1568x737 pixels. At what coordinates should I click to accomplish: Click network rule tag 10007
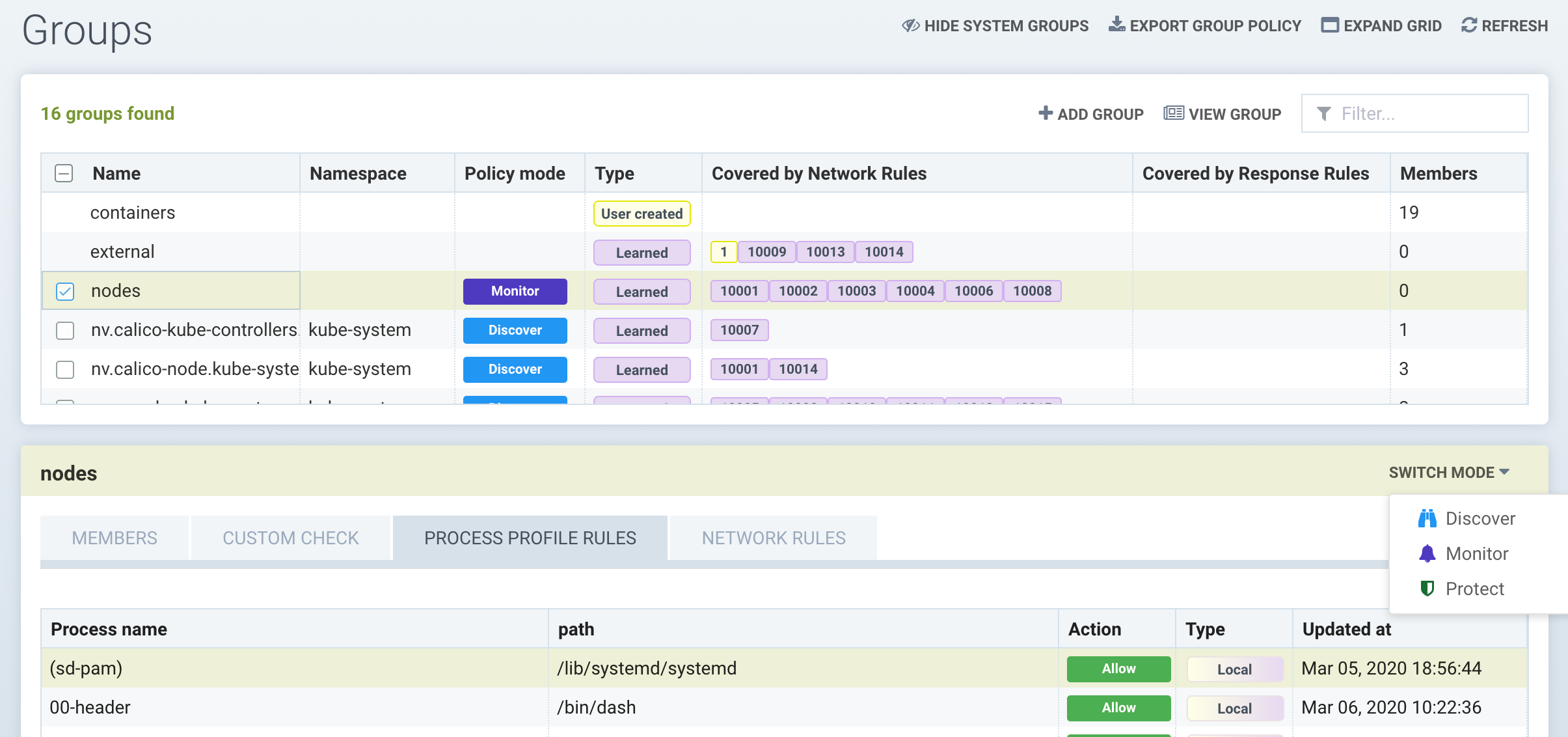point(739,330)
